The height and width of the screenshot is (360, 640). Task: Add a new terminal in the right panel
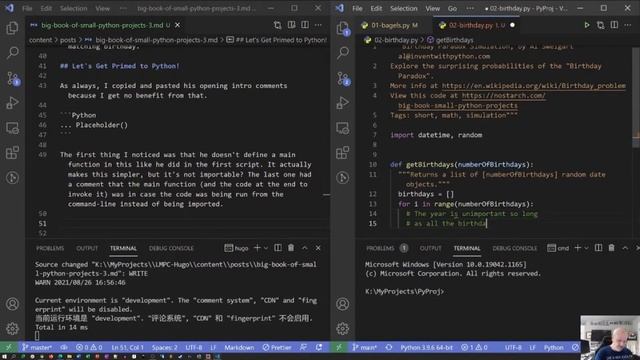578,248
